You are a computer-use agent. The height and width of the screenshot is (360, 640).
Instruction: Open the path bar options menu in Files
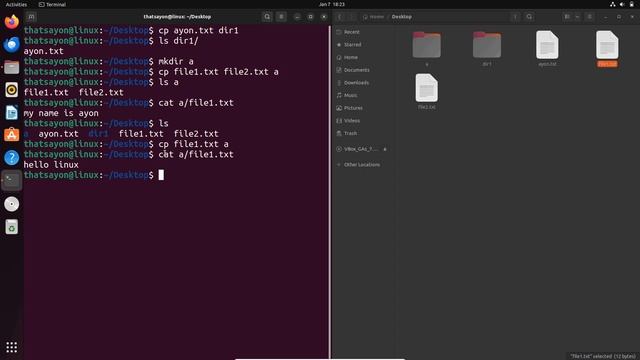tap(515, 17)
